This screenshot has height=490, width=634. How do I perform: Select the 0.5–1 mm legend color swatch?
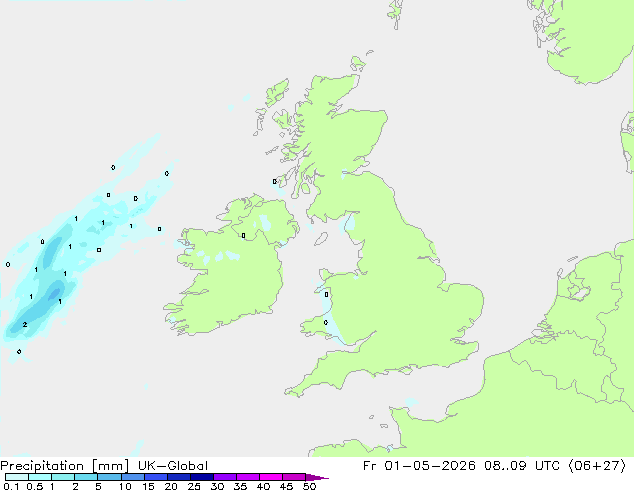40,477
